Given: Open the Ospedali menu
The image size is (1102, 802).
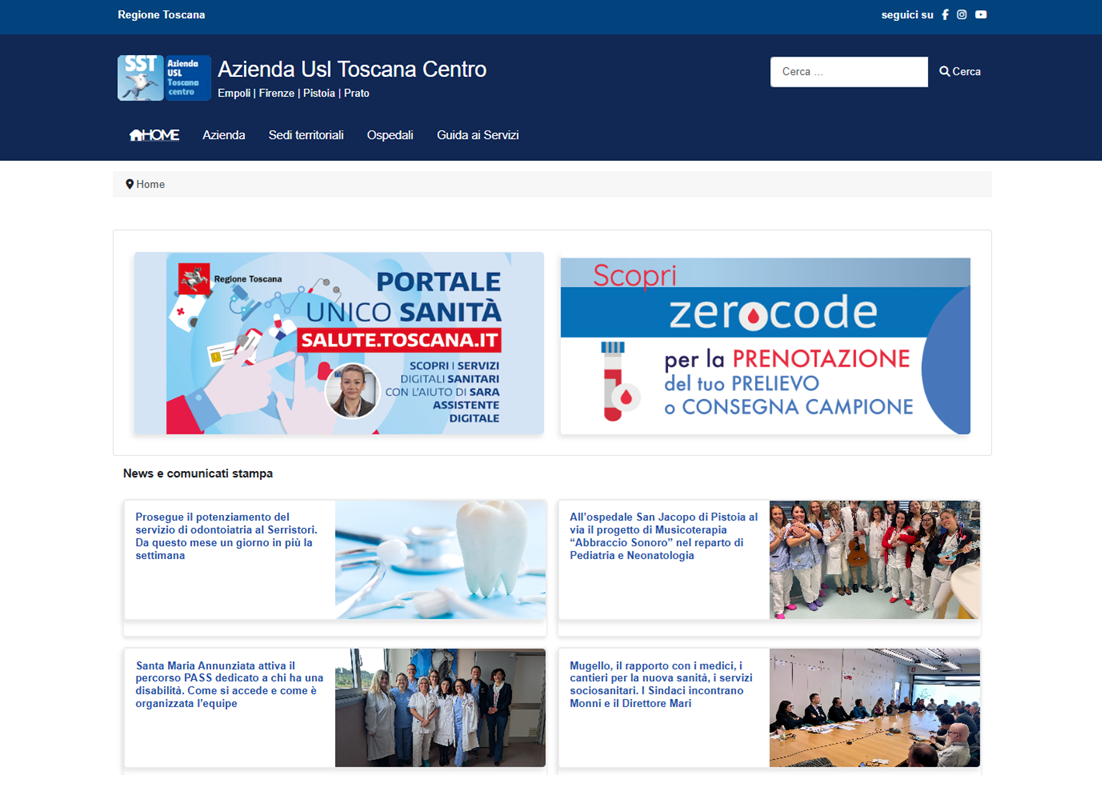Looking at the screenshot, I should pyautogui.click(x=390, y=134).
